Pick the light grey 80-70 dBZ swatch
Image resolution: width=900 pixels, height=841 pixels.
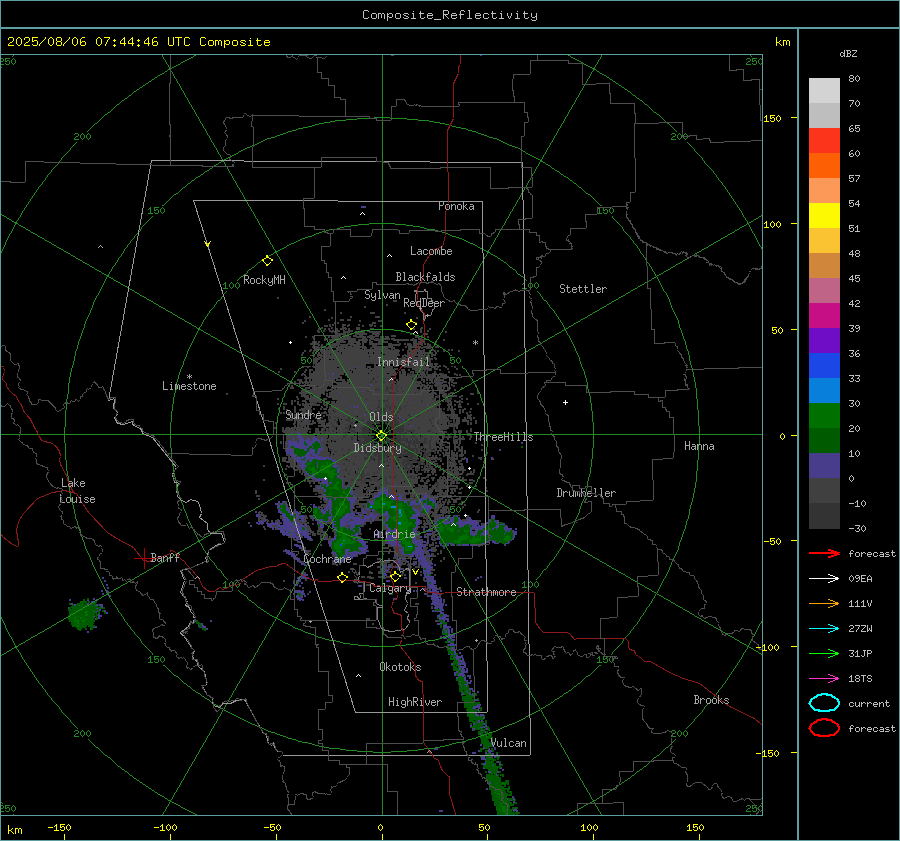tap(824, 90)
